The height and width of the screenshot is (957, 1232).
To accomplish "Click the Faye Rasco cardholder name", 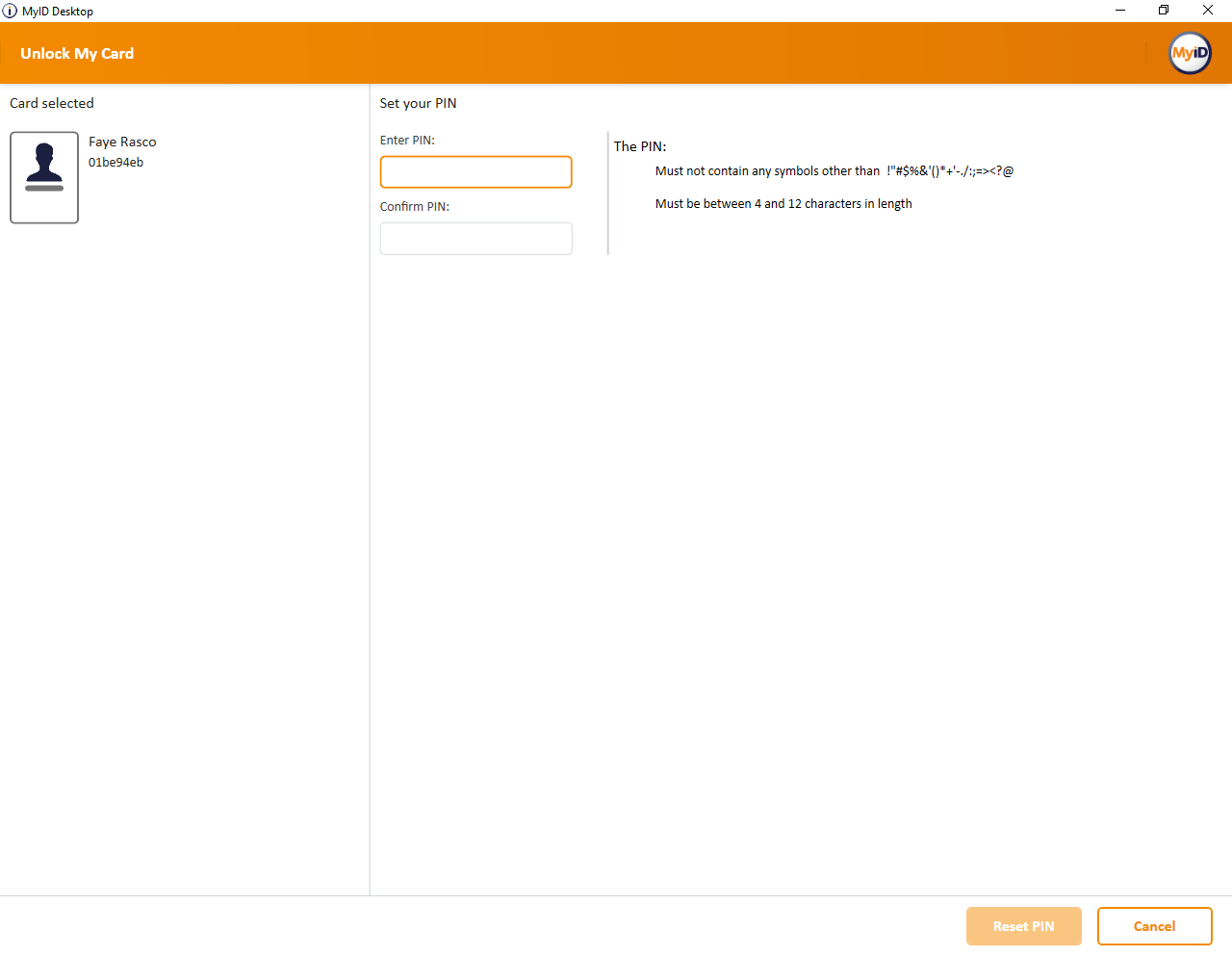I will (122, 142).
